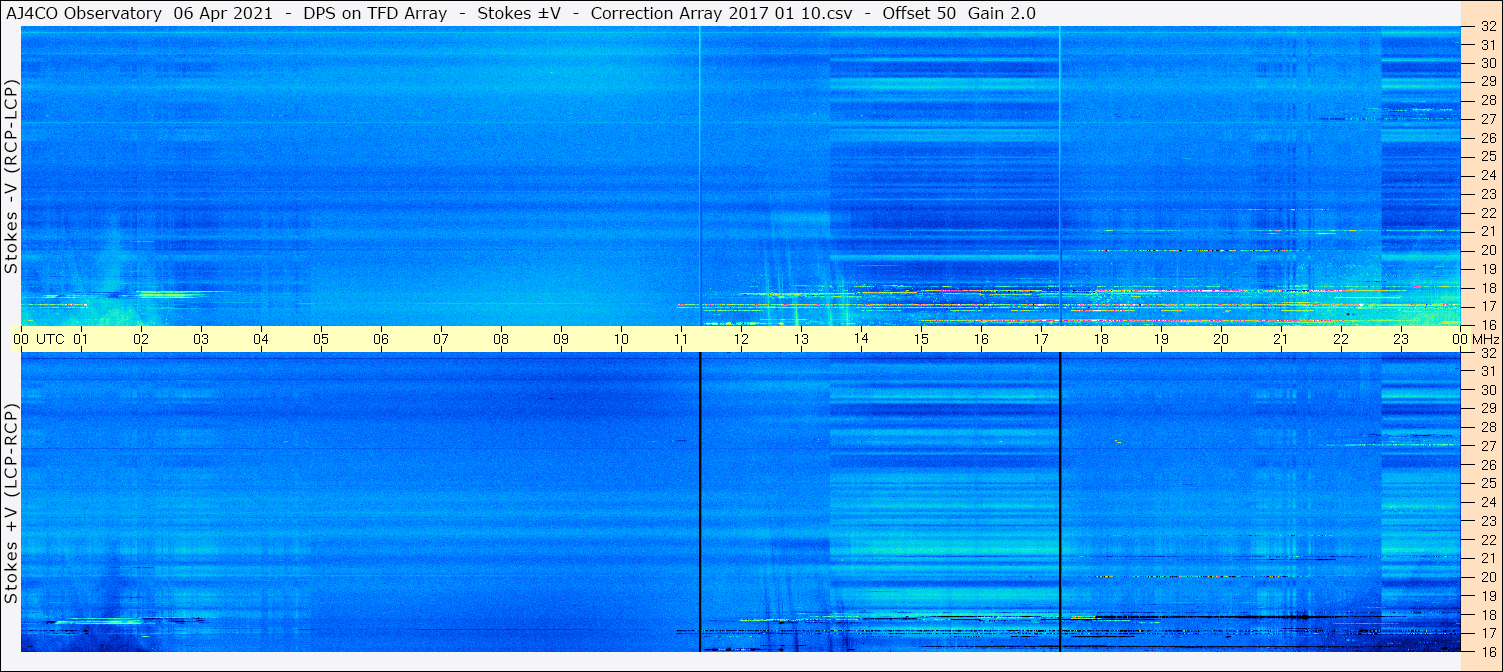Click light vertical line after 11 UTC, upper panel
This screenshot has height=672, width=1503.
coord(700,176)
